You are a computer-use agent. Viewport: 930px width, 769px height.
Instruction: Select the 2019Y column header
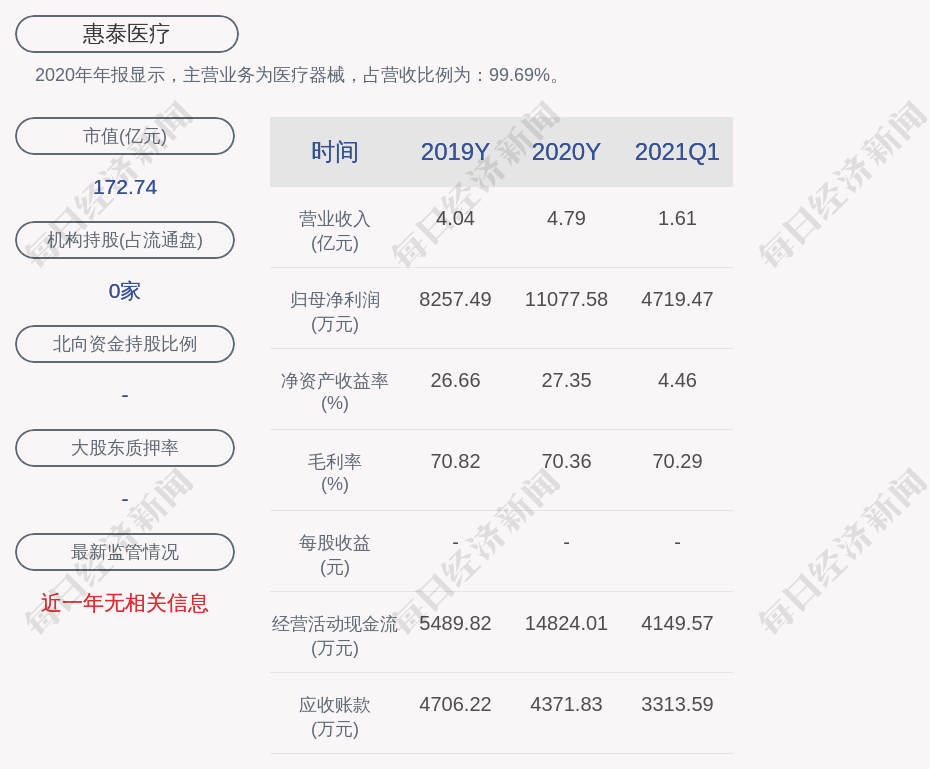[x=455, y=152]
